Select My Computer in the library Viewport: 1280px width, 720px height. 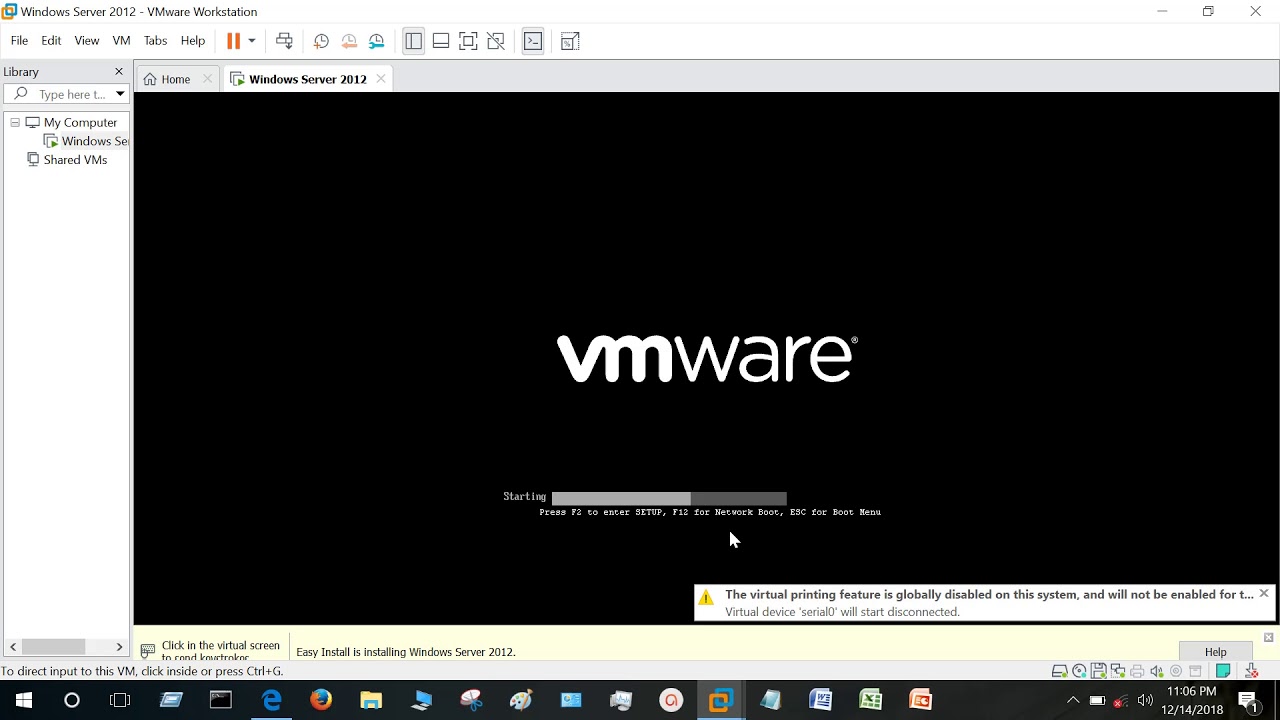[x=80, y=122]
